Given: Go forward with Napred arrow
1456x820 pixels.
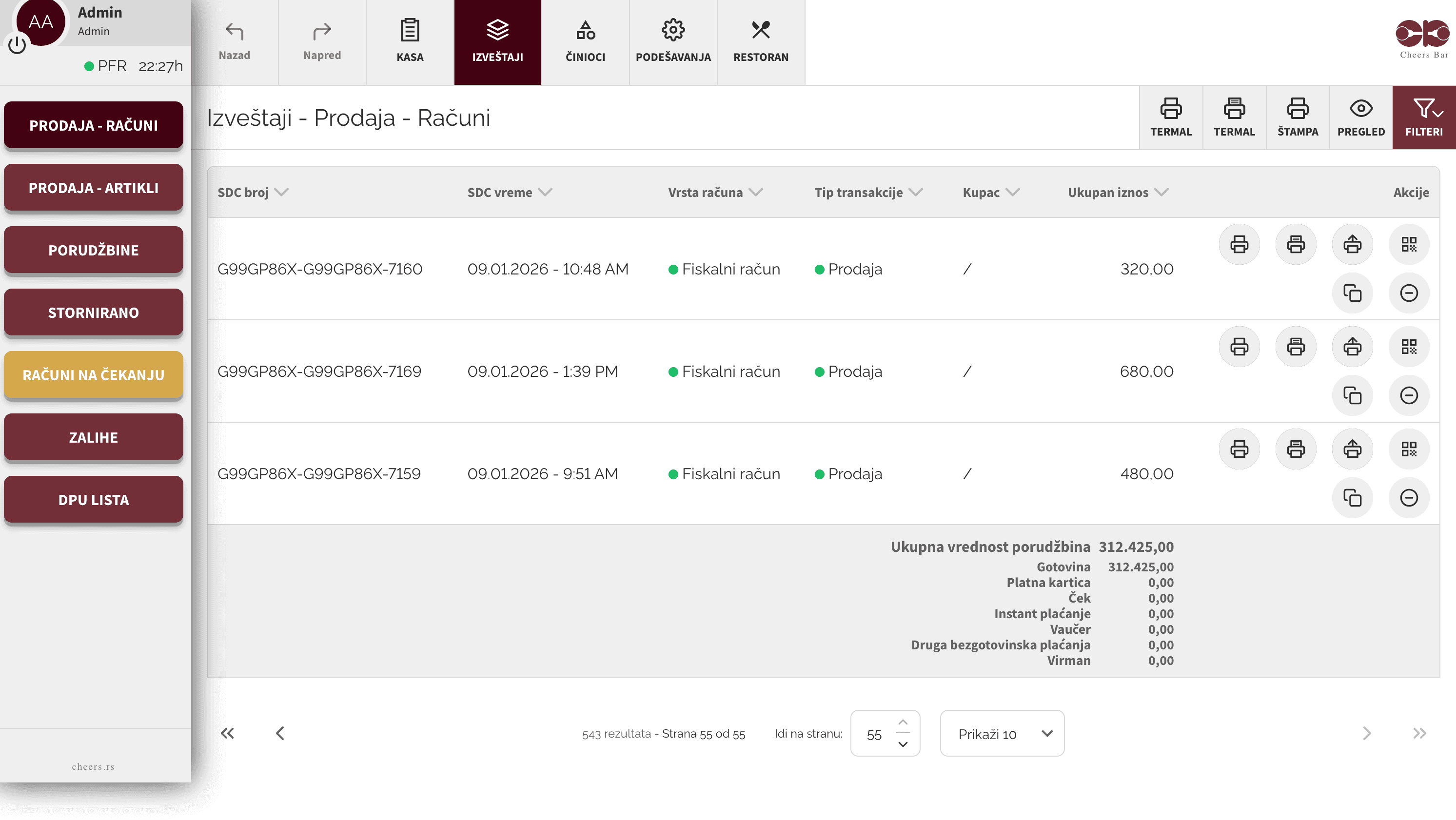Looking at the screenshot, I should [322, 42].
